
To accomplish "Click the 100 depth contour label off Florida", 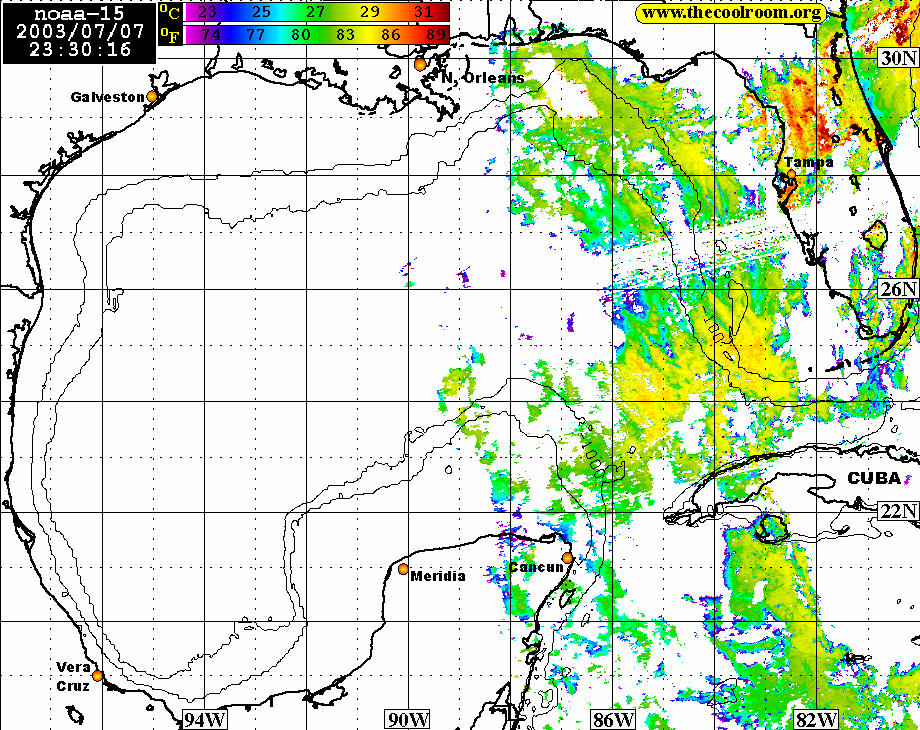I will (x=716, y=330).
